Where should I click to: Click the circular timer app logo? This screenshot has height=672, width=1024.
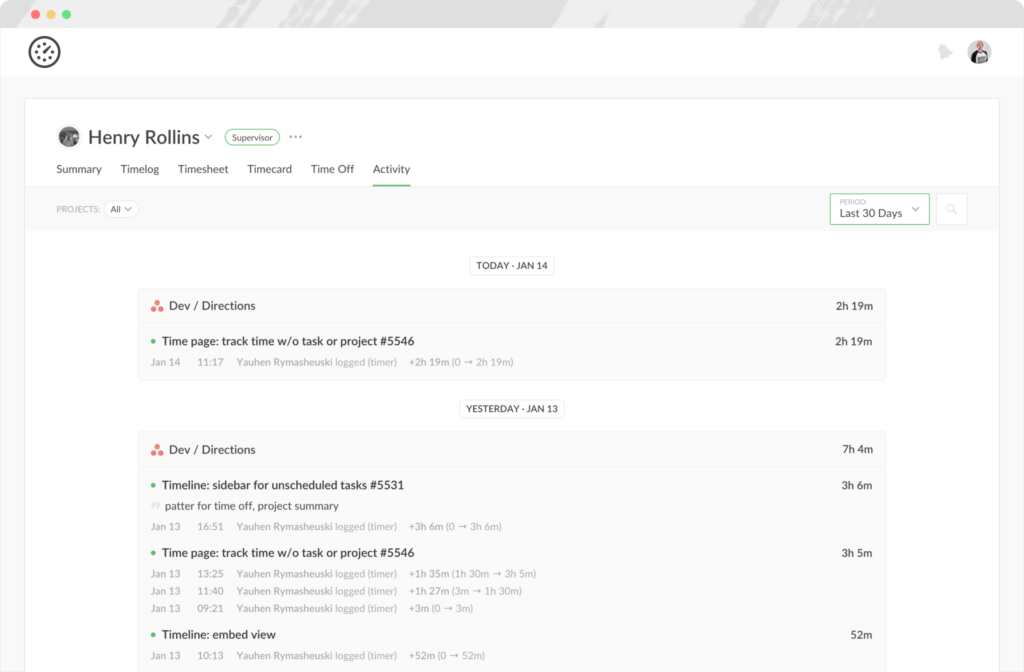44,51
